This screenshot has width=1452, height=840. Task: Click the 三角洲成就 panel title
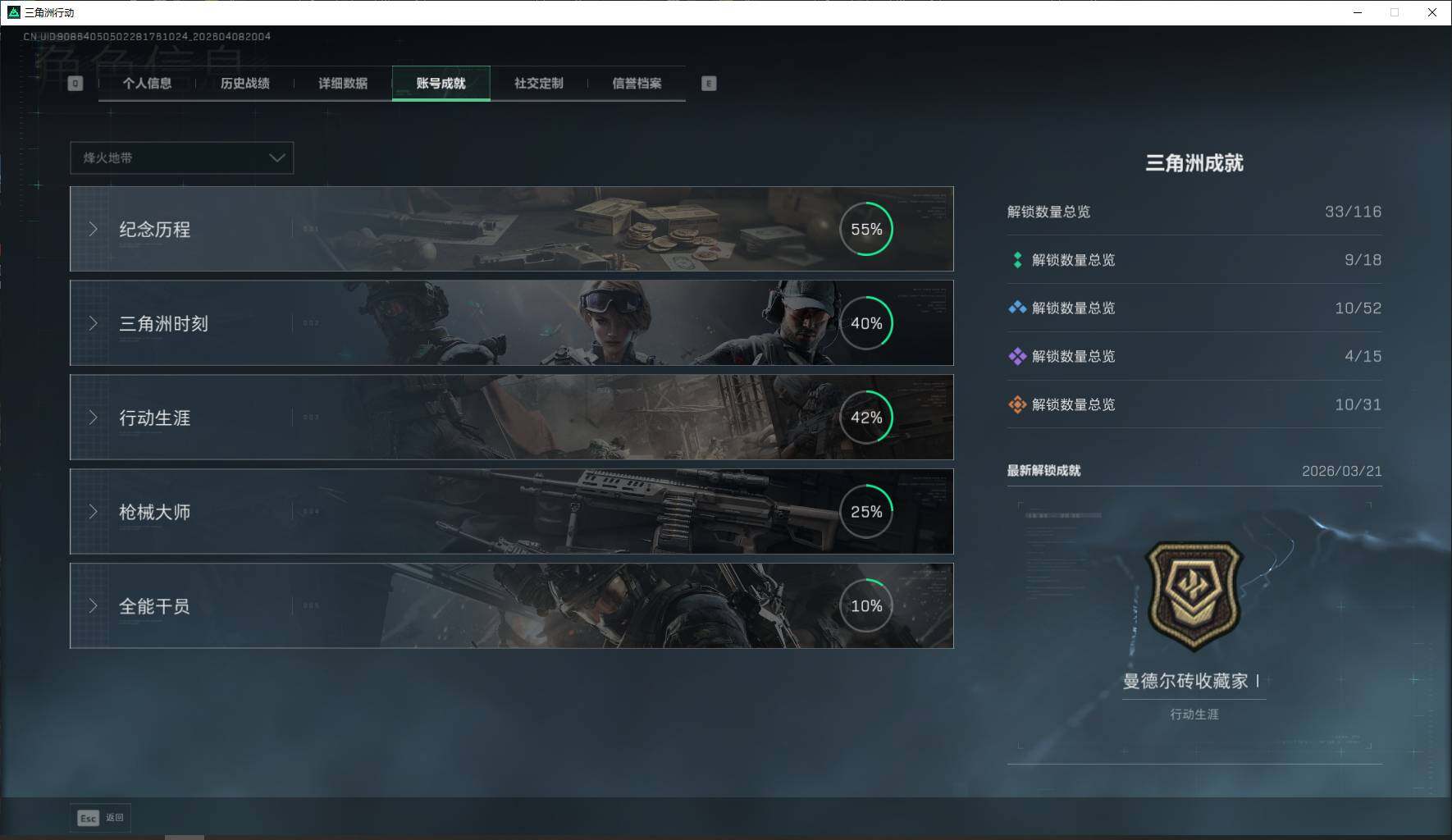pos(1194,163)
